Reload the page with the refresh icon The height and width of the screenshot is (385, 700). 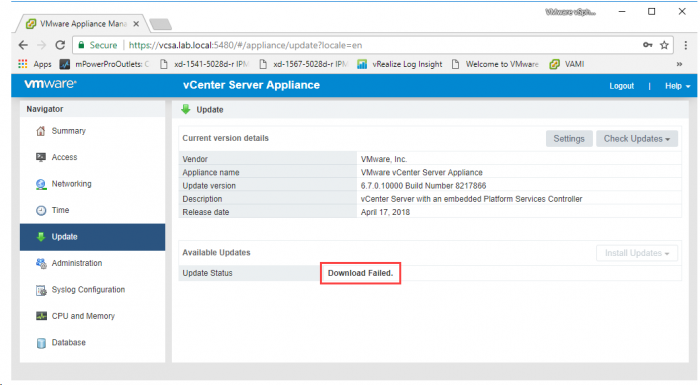coord(60,45)
